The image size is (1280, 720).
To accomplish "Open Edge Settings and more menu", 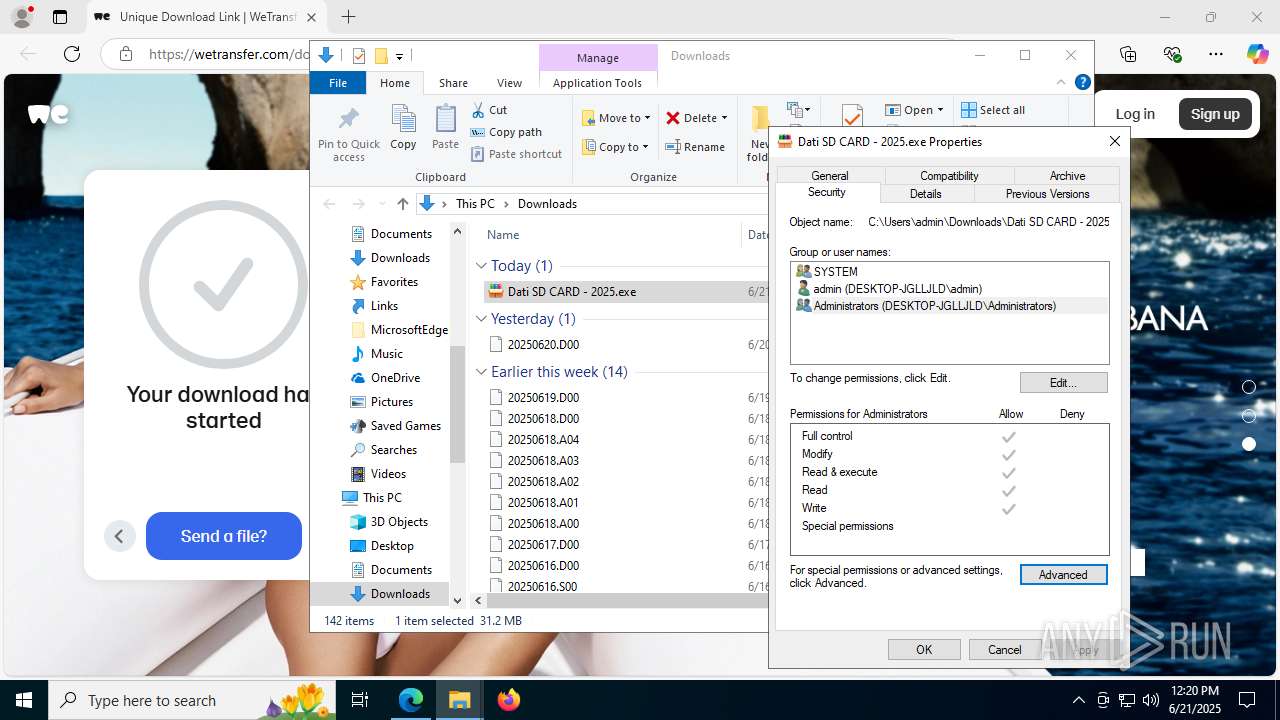I will 1216,54.
